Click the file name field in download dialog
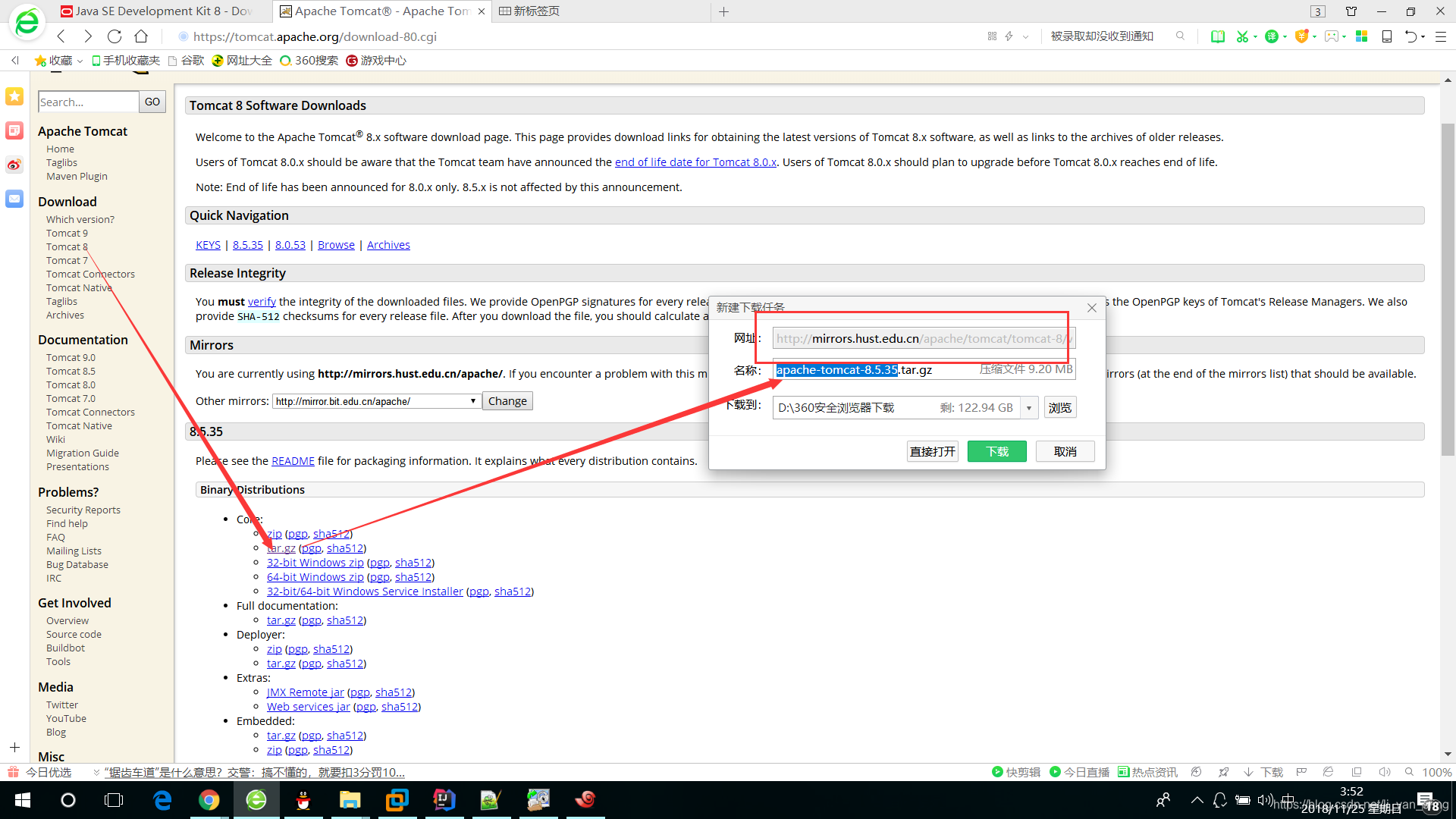This screenshot has width=1456, height=819. (x=924, y=370)
